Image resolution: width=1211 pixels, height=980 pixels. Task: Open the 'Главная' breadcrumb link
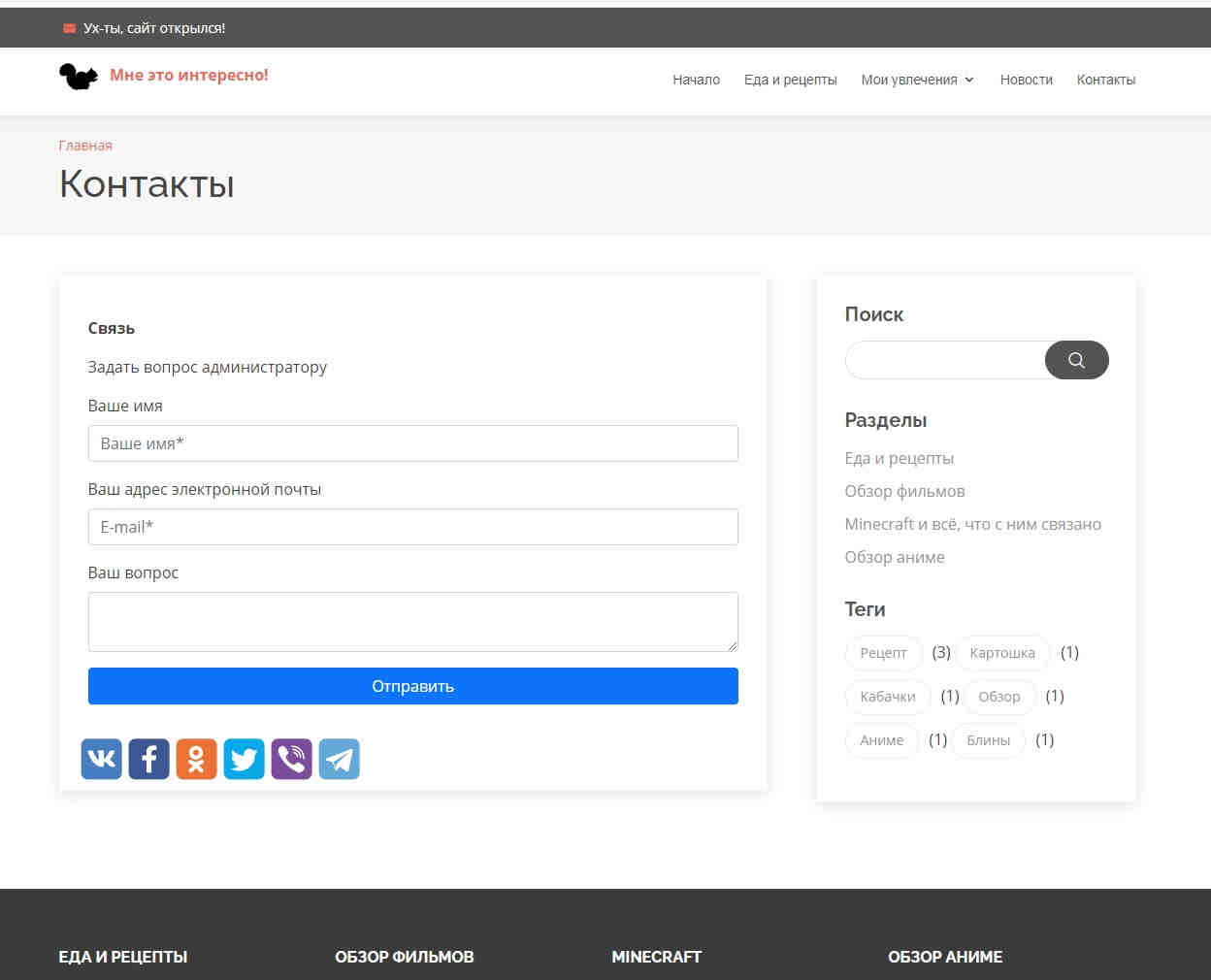pos(85,145)
